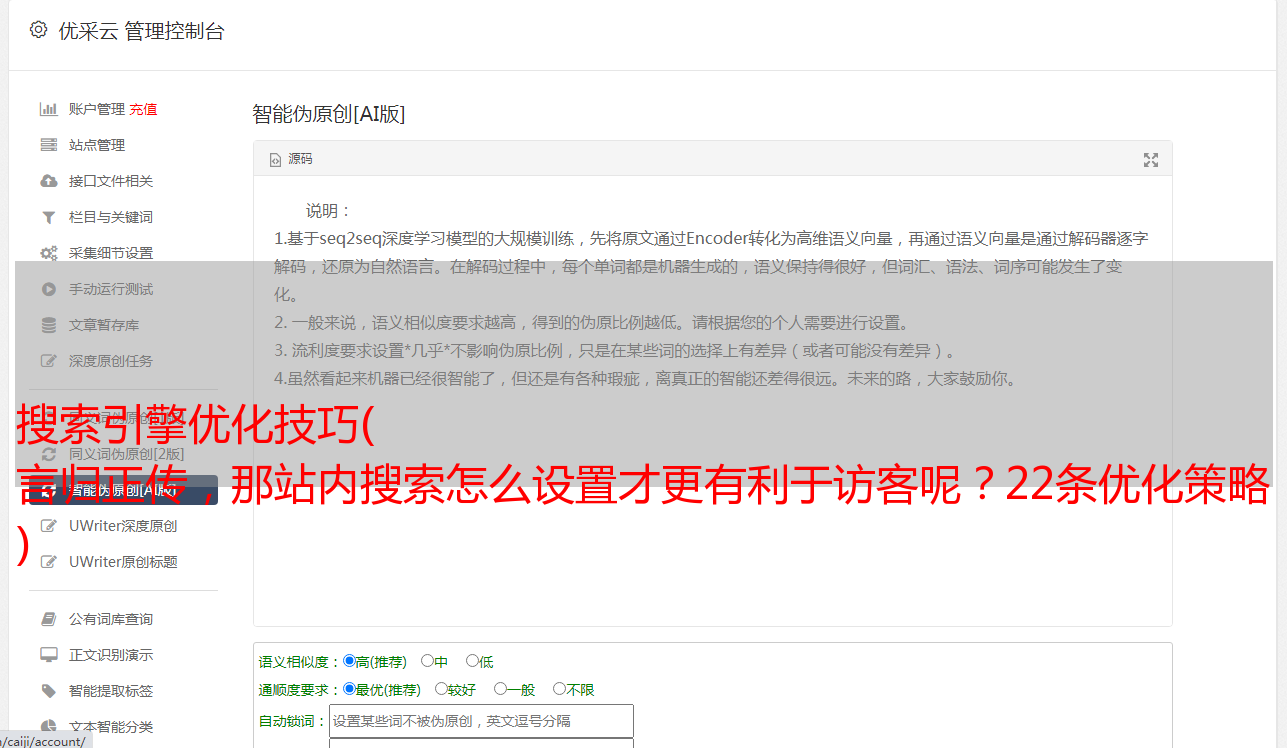Click the server icon next to 站点管理
1287x748 pixels.
point(48,145)
